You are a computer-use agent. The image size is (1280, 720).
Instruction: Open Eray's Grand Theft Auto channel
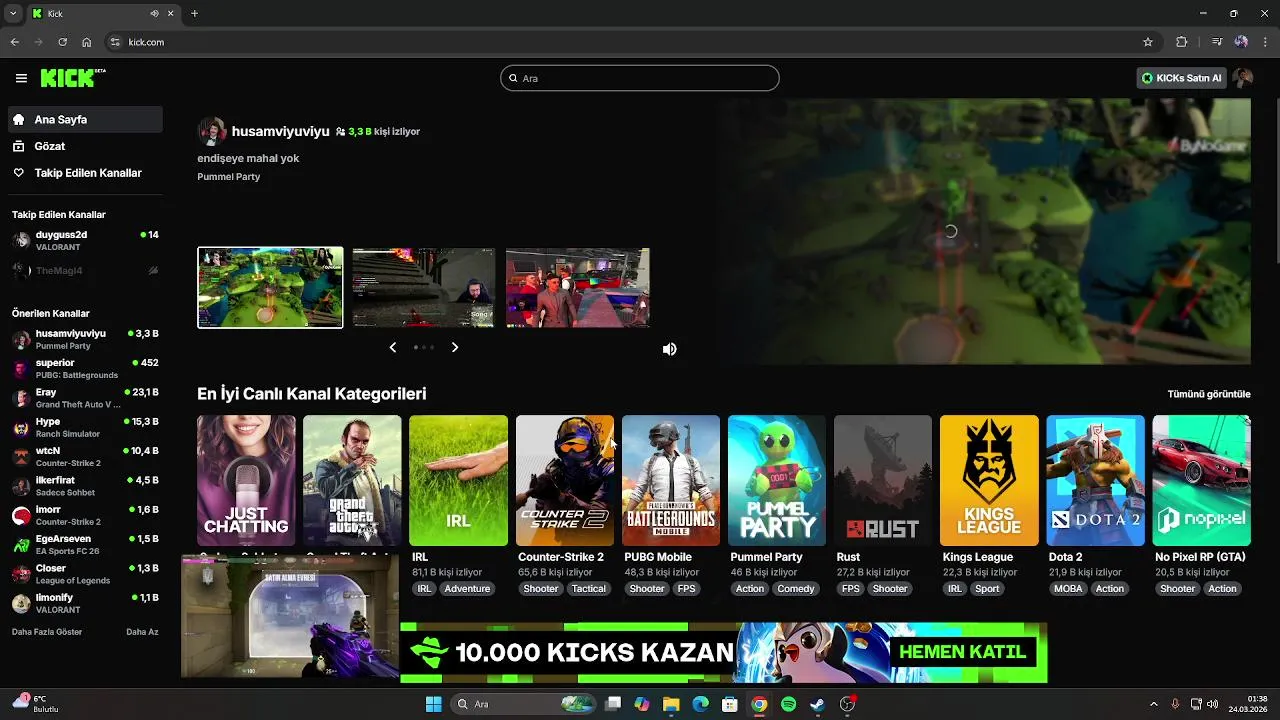(86, 398)
